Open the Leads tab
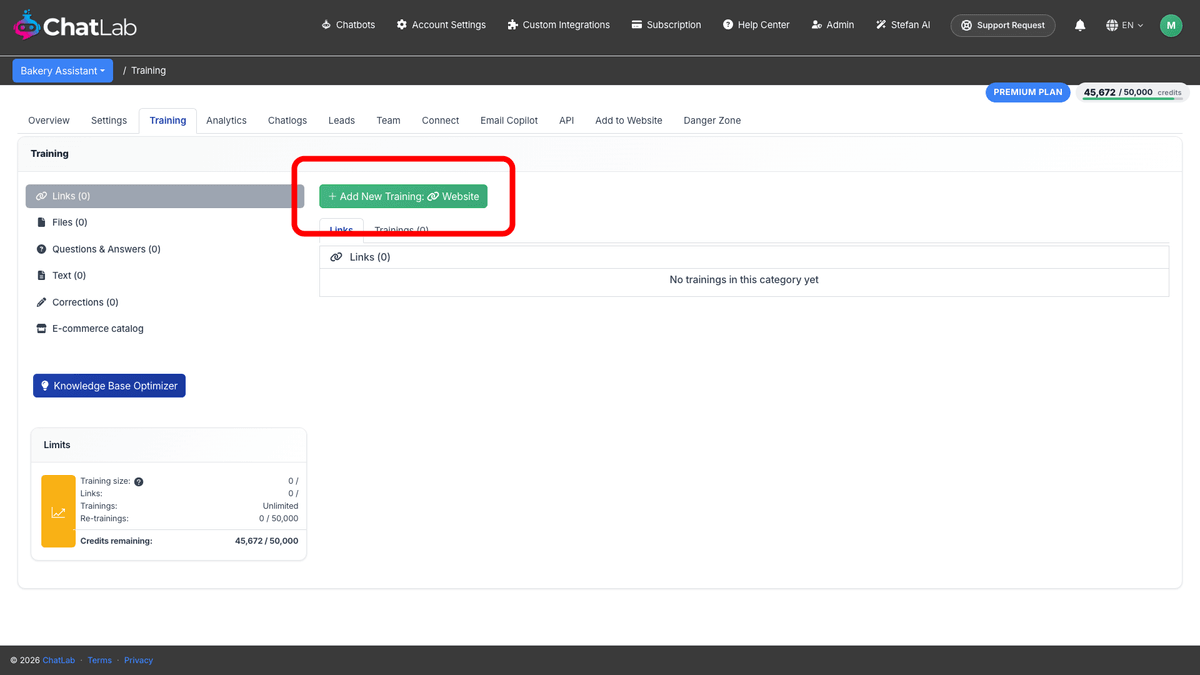 coord(341,120)
